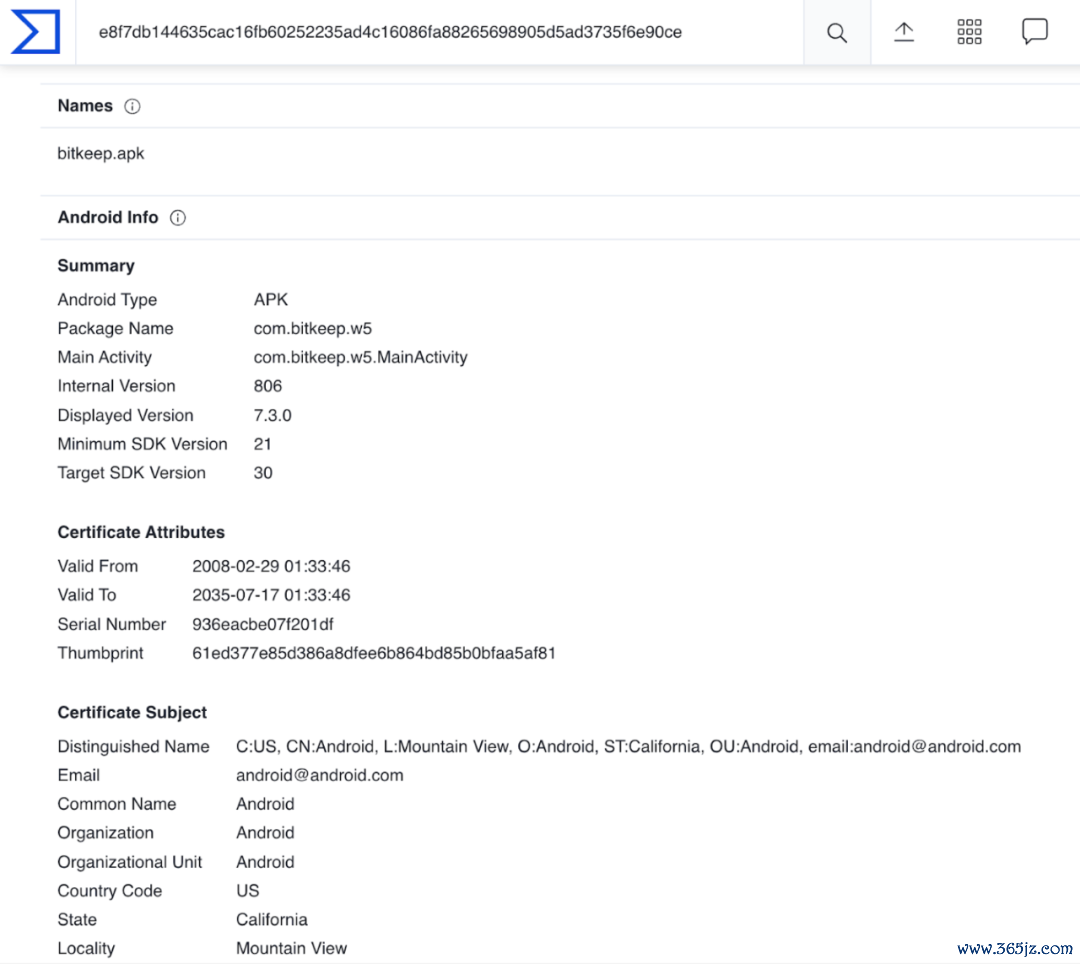
Task: Open the apps grid menu icon
Action: (x=969, y=32)
